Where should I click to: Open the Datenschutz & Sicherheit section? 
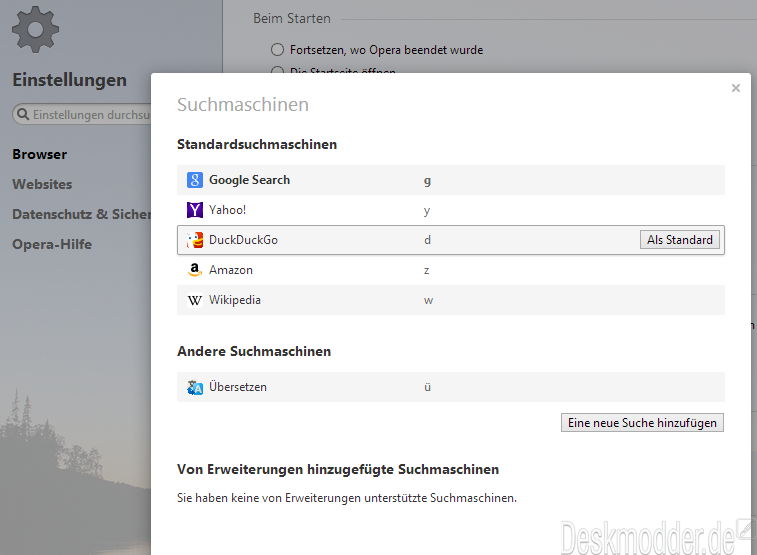pos(82,214)
